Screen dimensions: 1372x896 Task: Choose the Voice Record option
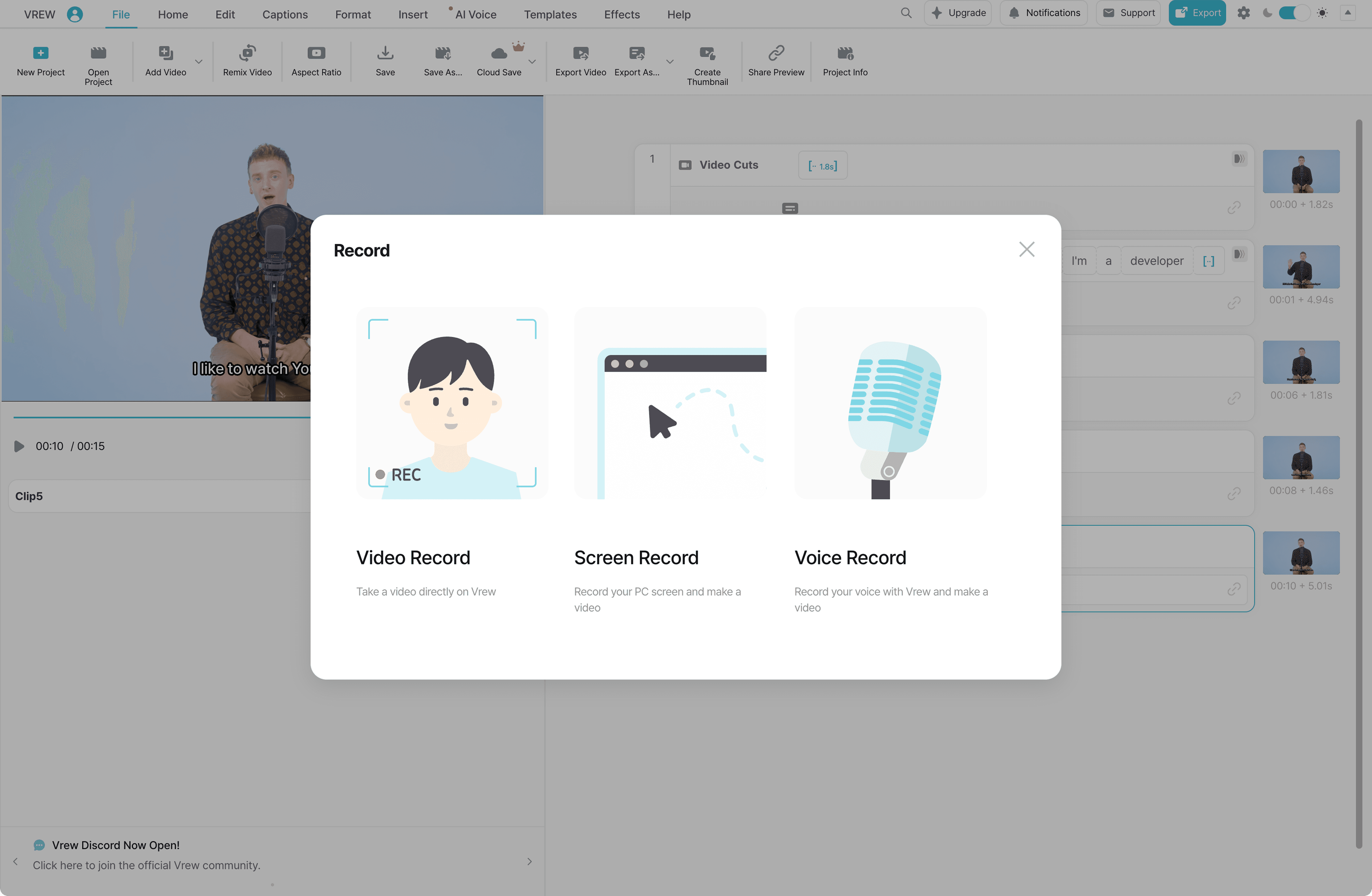[890, 404]
